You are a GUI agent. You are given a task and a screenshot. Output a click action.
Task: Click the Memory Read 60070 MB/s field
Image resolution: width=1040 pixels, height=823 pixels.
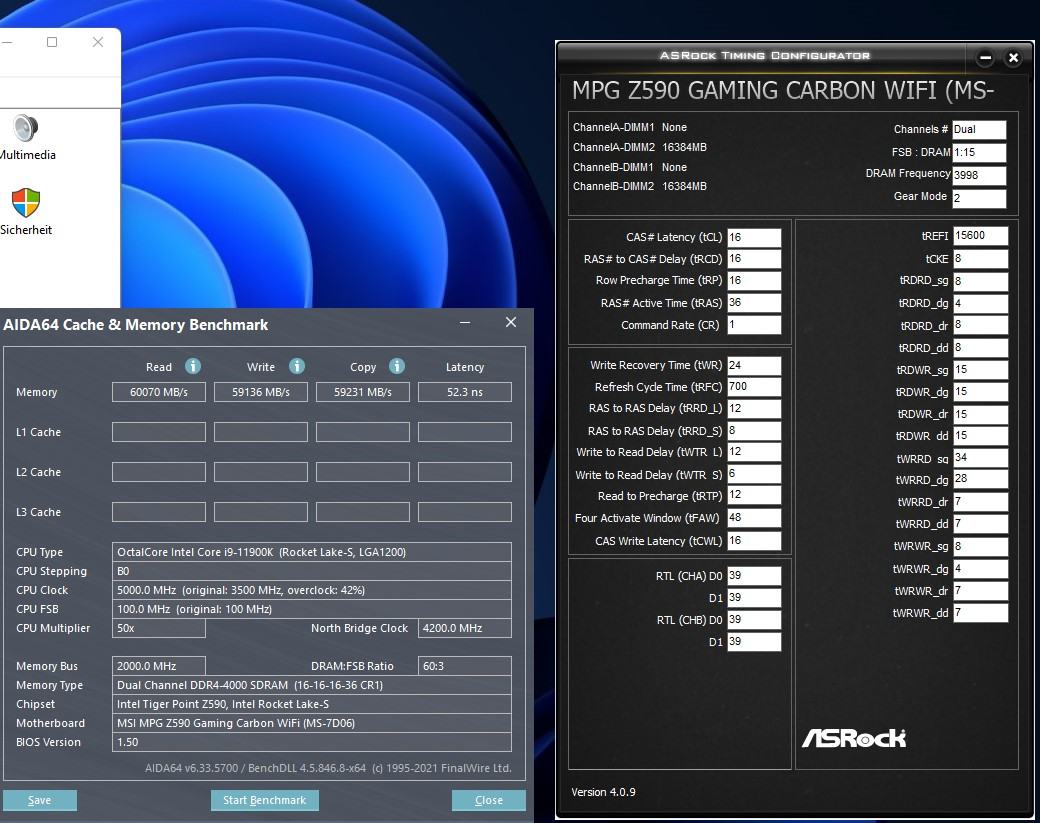click(x=159, y=392)
